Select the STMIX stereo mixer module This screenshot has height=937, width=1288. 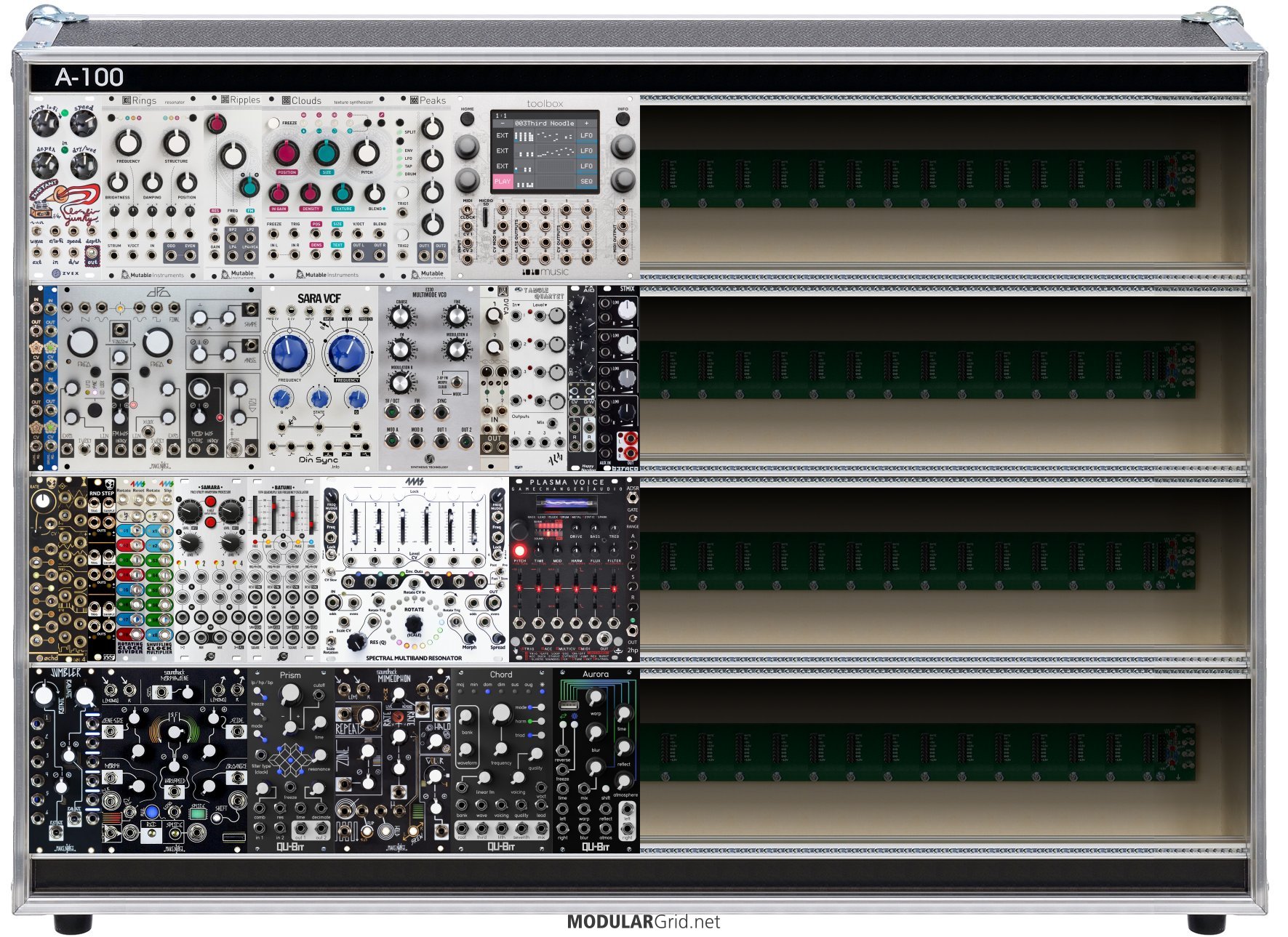618,378
